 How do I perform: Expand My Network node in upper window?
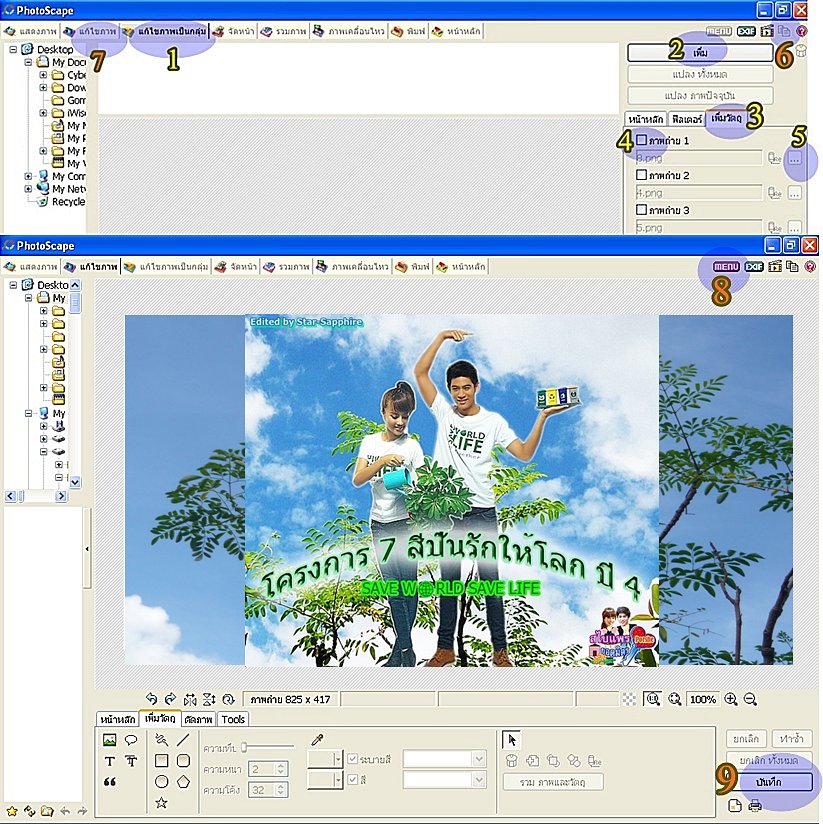pyautogui.click(x=28, y=189)
